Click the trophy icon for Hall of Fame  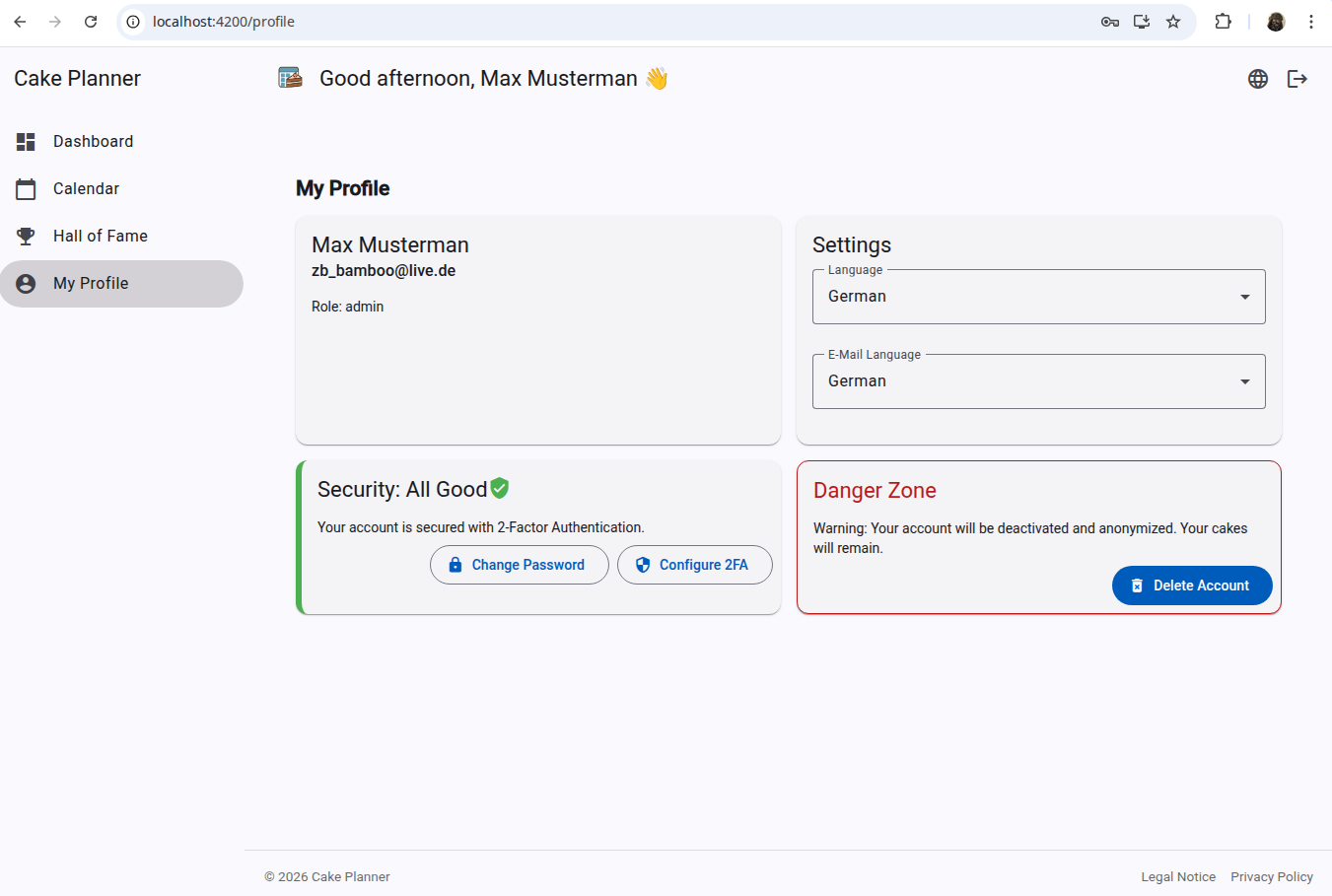(26, 237)
